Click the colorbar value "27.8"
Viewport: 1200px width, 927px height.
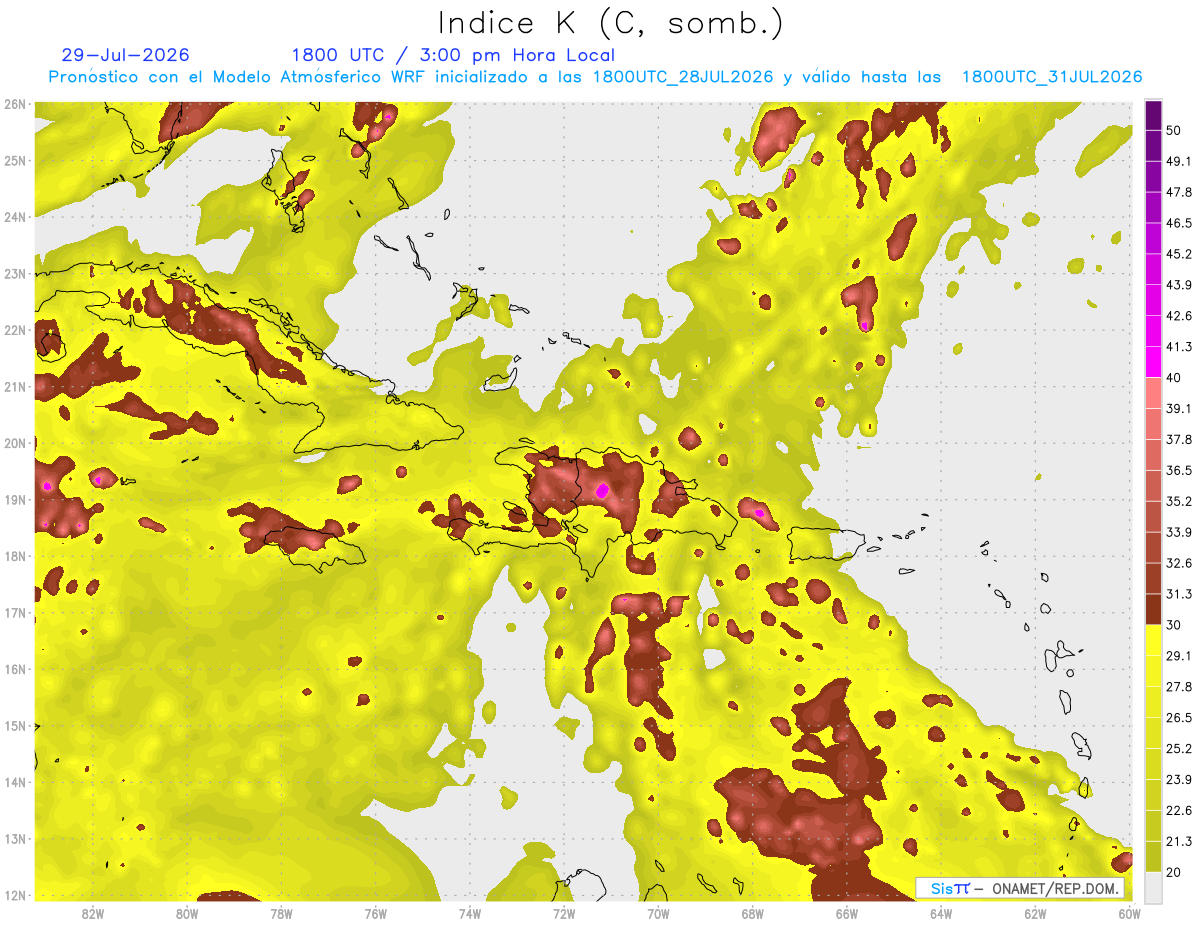1179,687
